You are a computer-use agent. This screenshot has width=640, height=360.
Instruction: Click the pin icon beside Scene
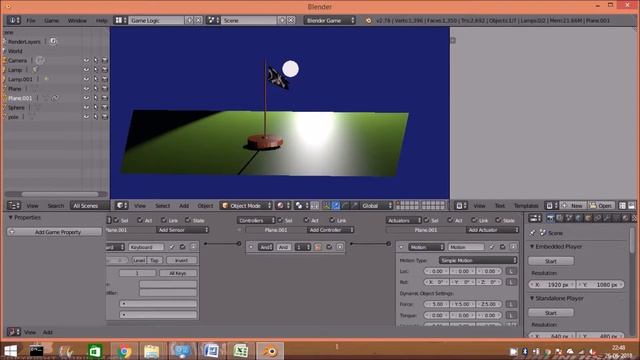(x=533, y=233)
